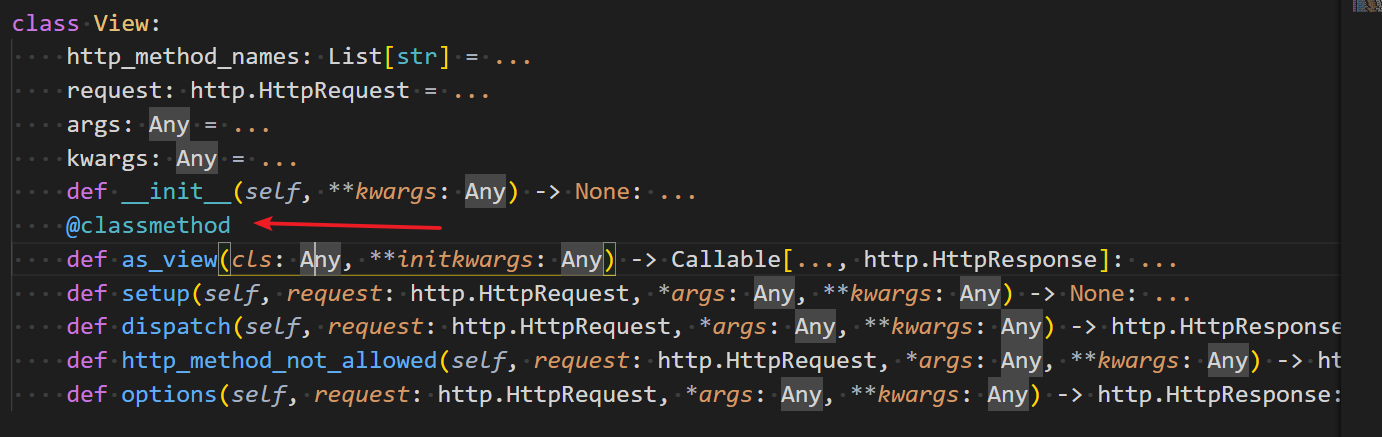
Task: Click the @classmethod decorator
Action: [148, 226]
